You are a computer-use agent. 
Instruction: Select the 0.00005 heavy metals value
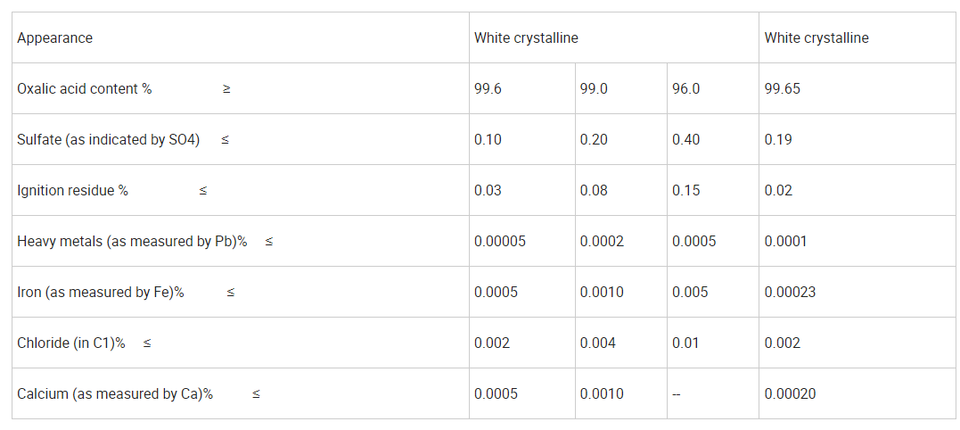pos(500,242)
